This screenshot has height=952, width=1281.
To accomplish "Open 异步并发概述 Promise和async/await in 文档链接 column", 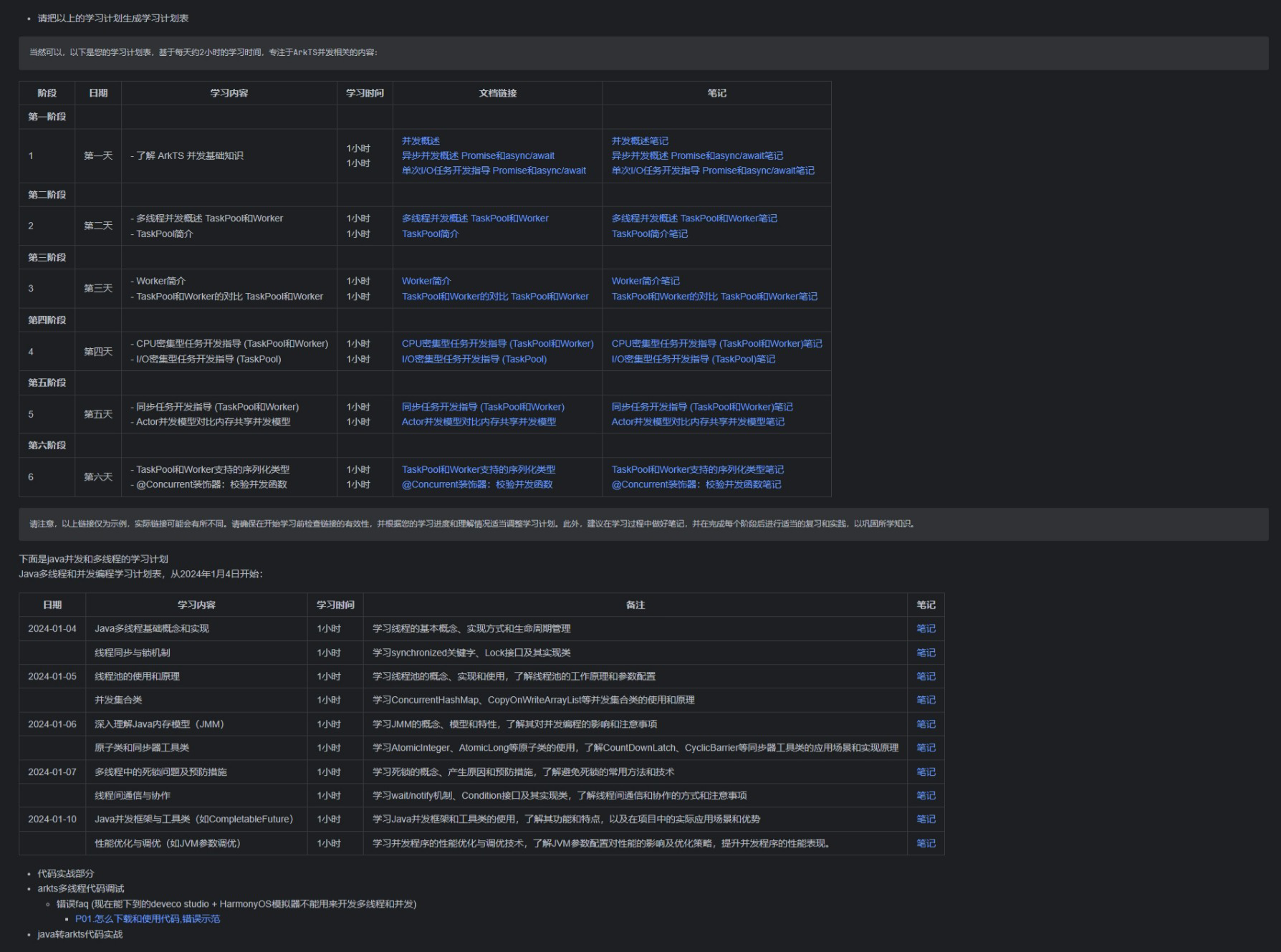I will click(478, 156).
